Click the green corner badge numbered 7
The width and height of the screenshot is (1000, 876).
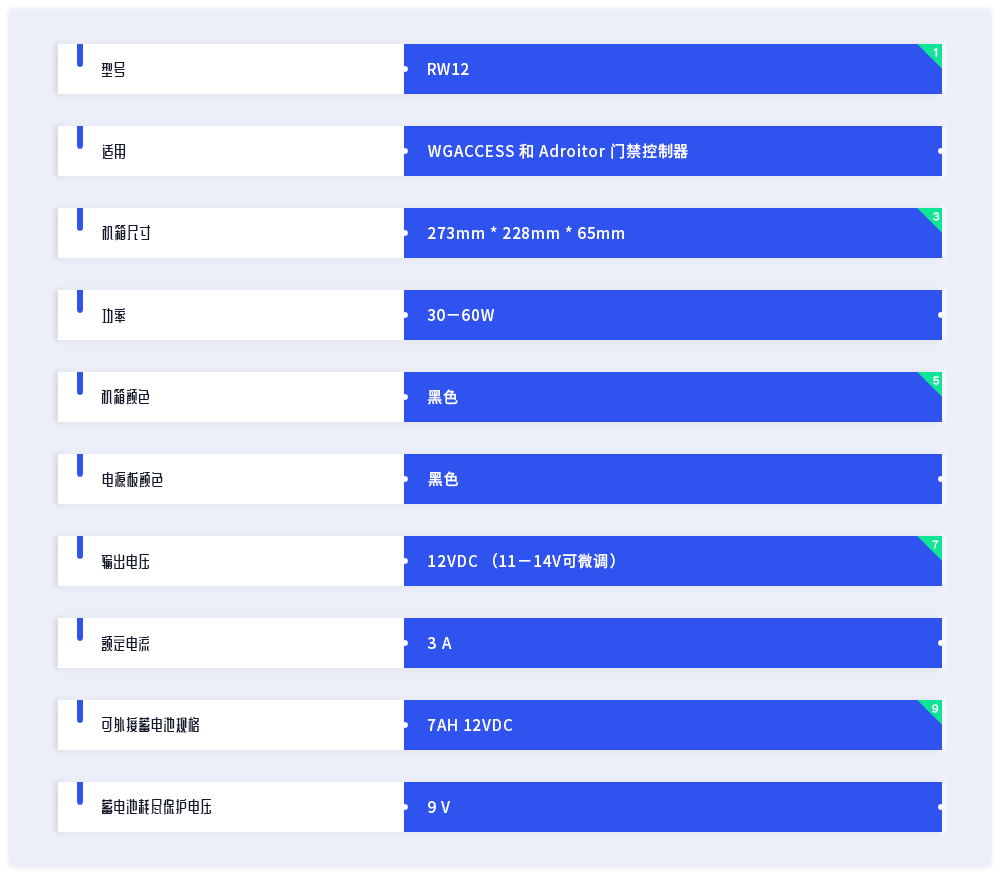point(933,544)
